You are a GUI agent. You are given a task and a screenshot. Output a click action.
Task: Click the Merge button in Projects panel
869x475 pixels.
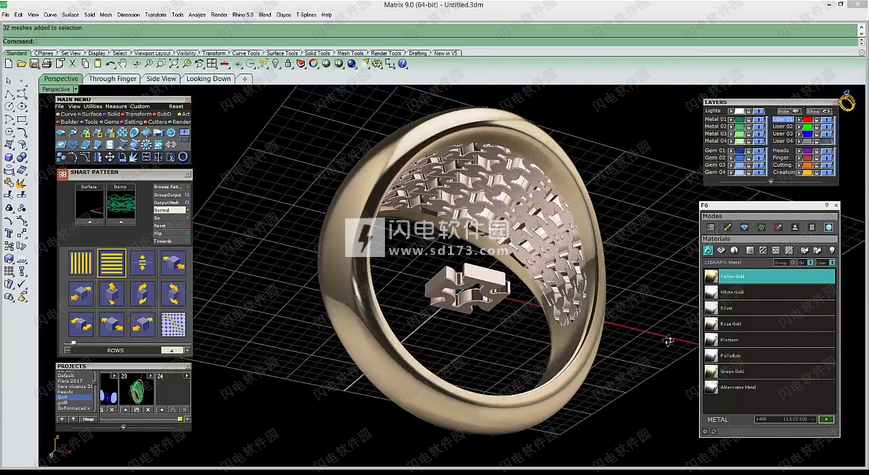pyautogui.click(x=88, y=420)
